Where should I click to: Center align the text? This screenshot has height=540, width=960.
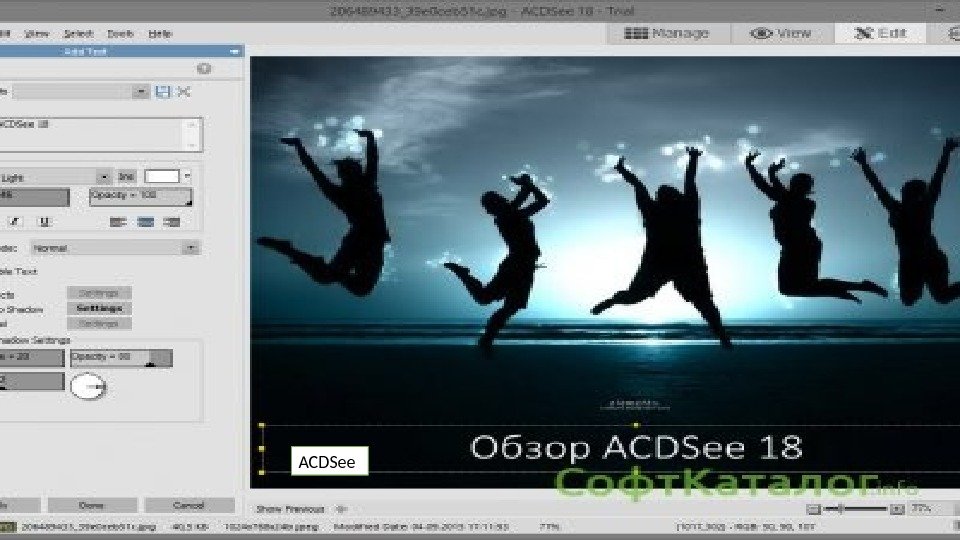pos(145,222)
